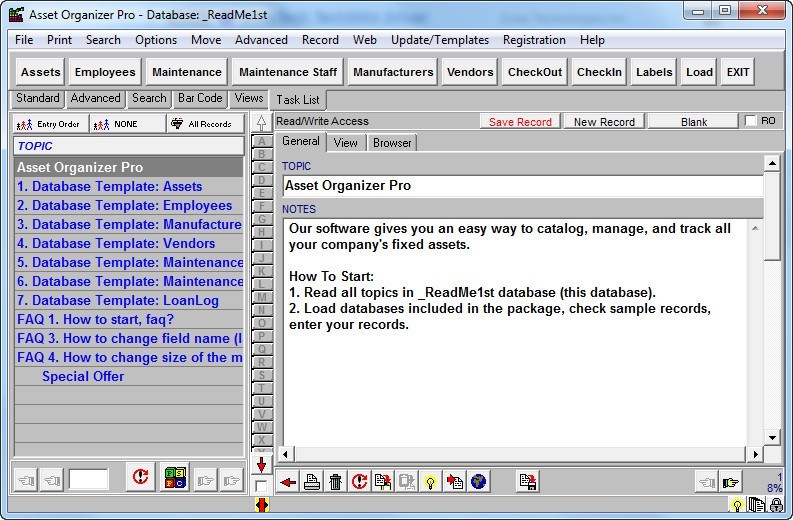Click the Blank button
The width and height of the screenshot is (793, 520).
coord(693,122)
